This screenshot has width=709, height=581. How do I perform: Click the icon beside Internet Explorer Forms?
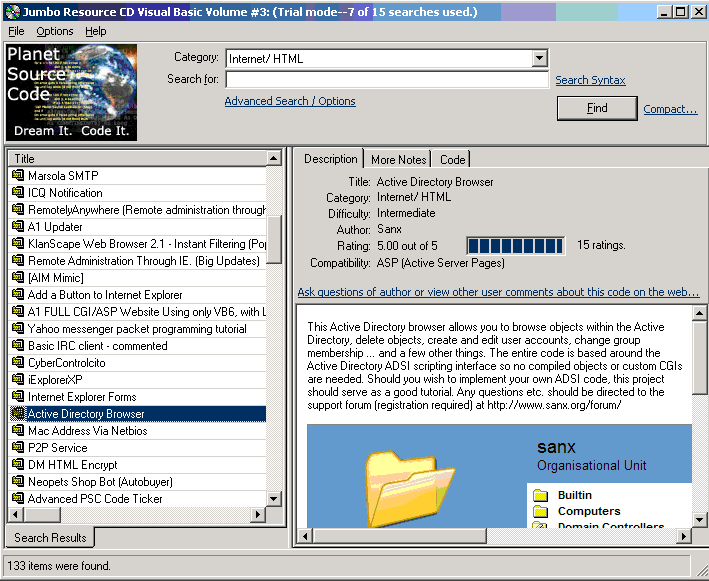tap(18, 397)
